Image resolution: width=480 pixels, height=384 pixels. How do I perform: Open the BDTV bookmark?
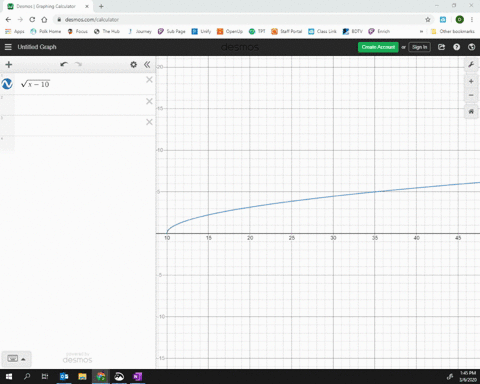(x=352, y=31)
